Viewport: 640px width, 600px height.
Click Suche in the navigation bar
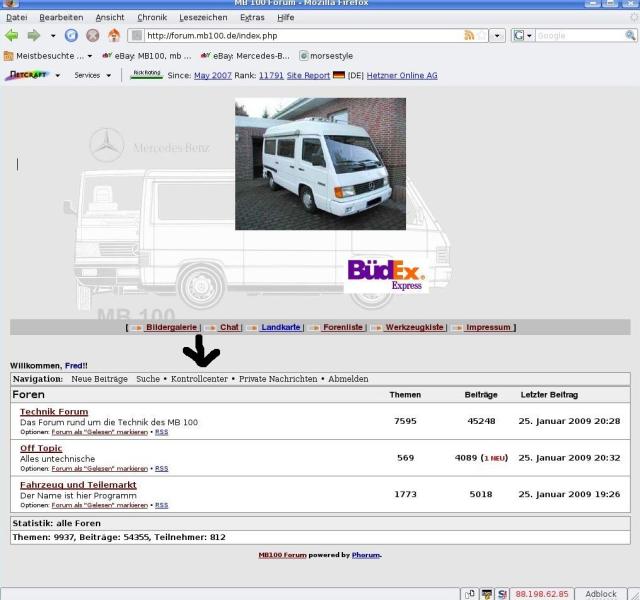(148, 379)
